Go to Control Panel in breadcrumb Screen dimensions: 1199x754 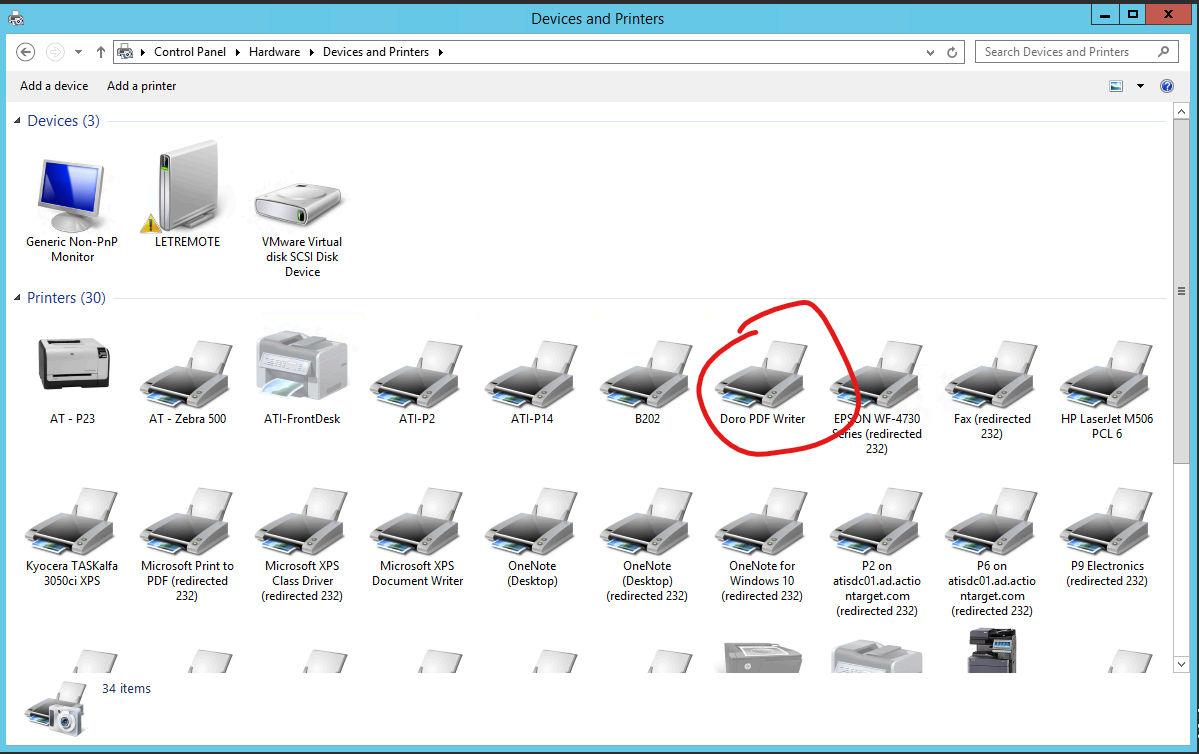coord(190,52)
